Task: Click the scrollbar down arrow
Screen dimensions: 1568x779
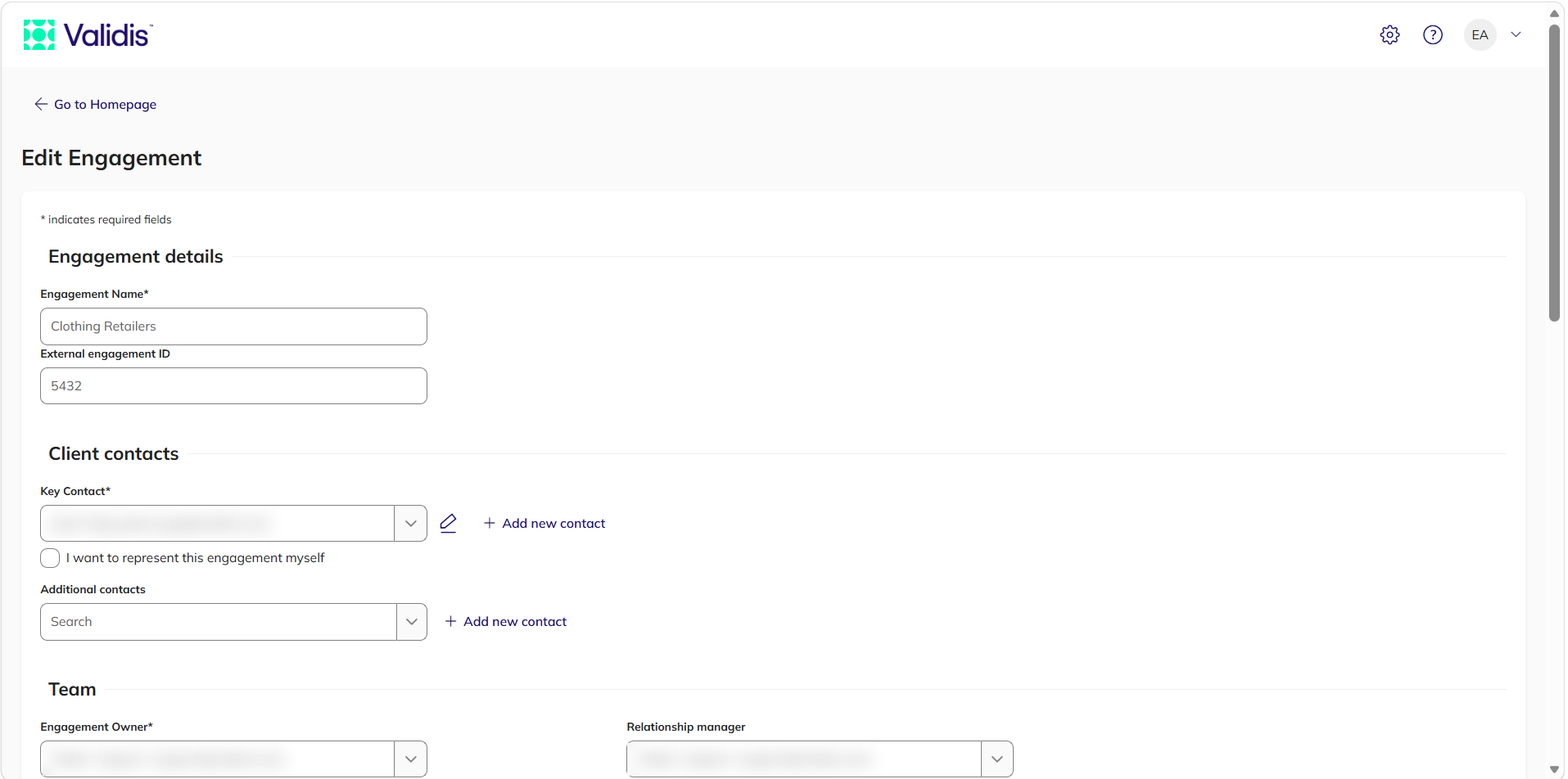Action: pyautogui.click(x=1554, y=770)
